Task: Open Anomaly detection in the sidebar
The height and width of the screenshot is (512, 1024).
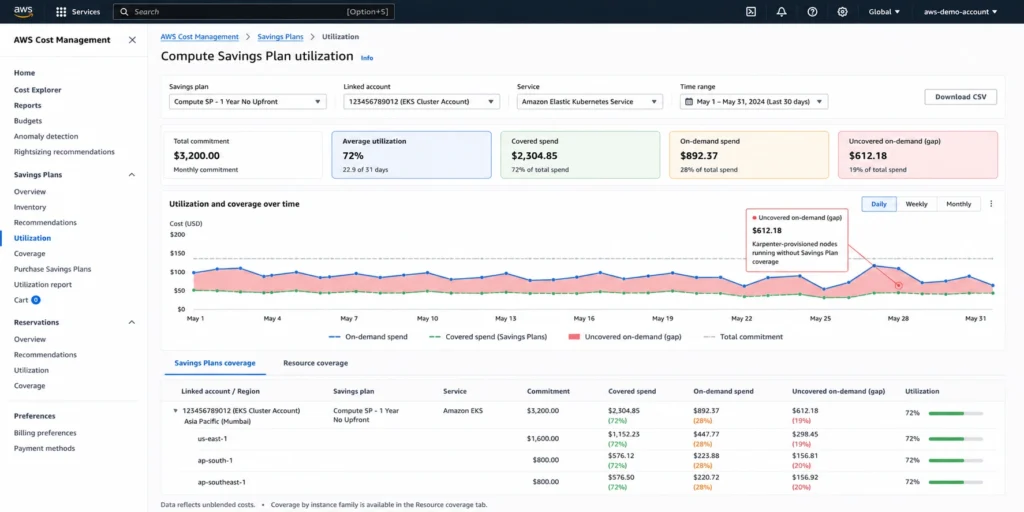Action: tap(46, 136)
